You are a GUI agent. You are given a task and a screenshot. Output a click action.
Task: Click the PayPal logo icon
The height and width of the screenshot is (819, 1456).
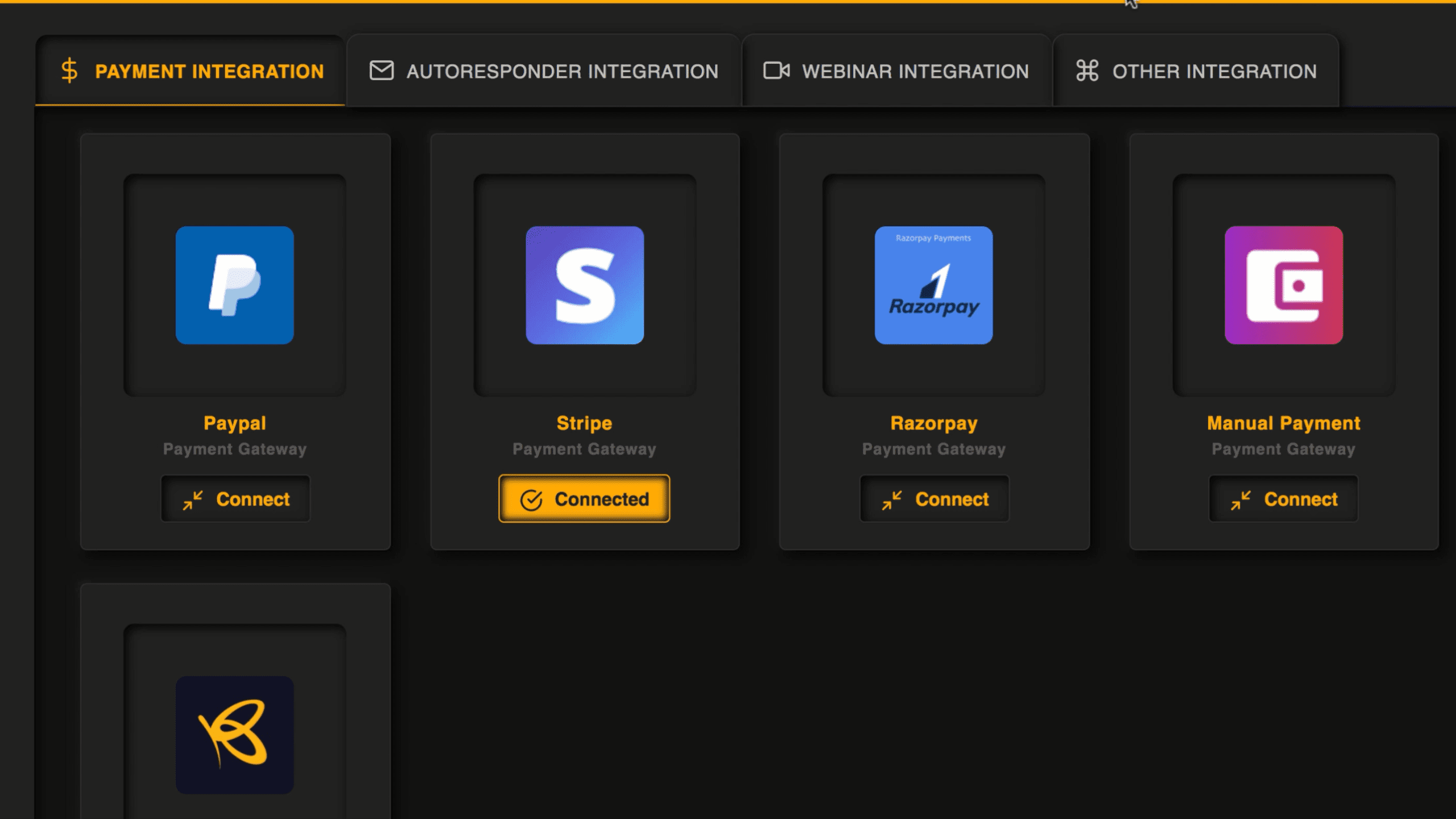[234, 285]
